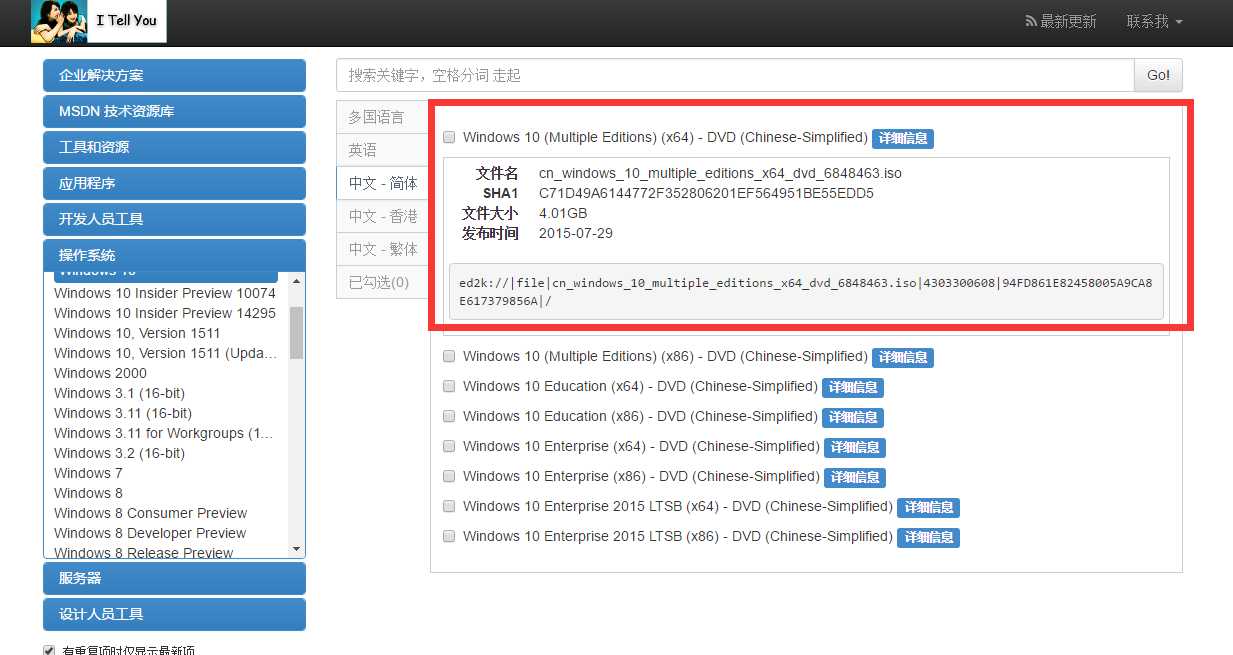Focus the keyword search field
Viewport: 1233px width, 655px height.
(735, 75)
